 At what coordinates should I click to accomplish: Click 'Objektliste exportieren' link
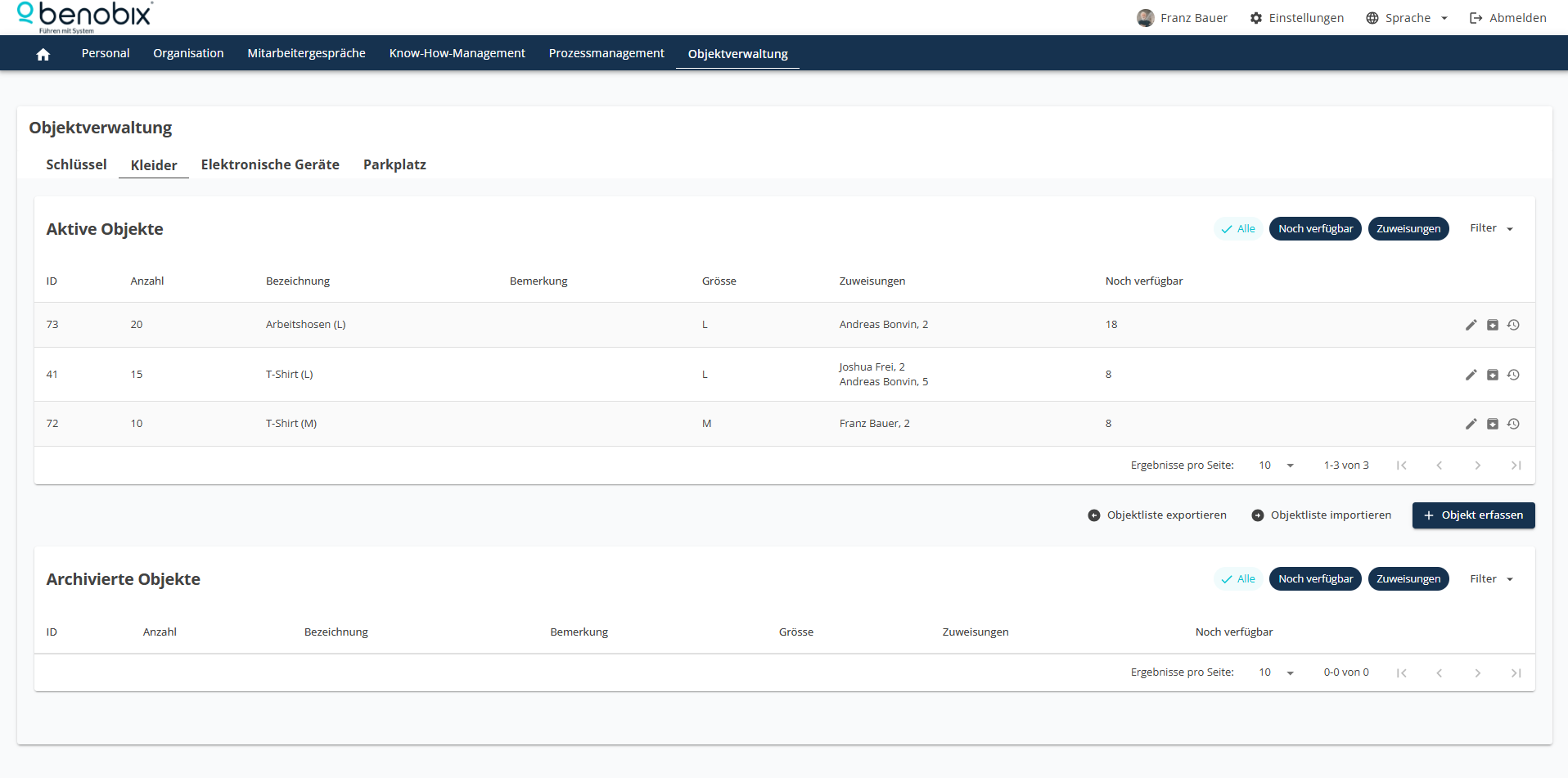click(x=1157, y=515)
